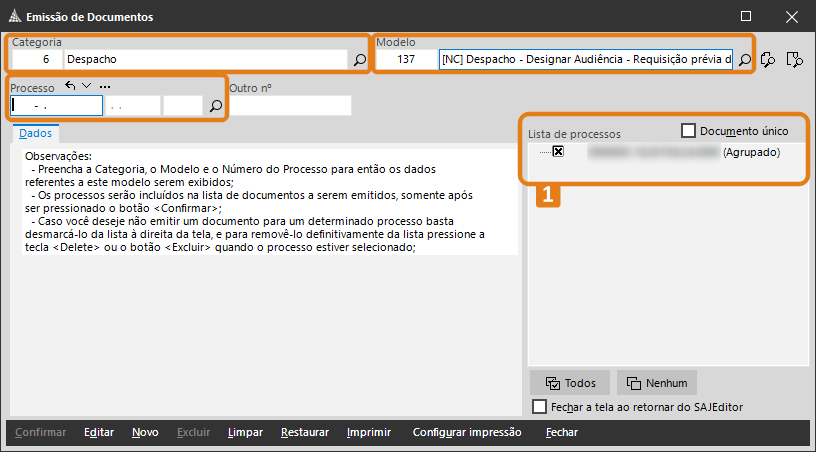This screenshot has height=452, width=816.
Task: Click the first document icon right of Modelo
Action: [x=769, y=60]
